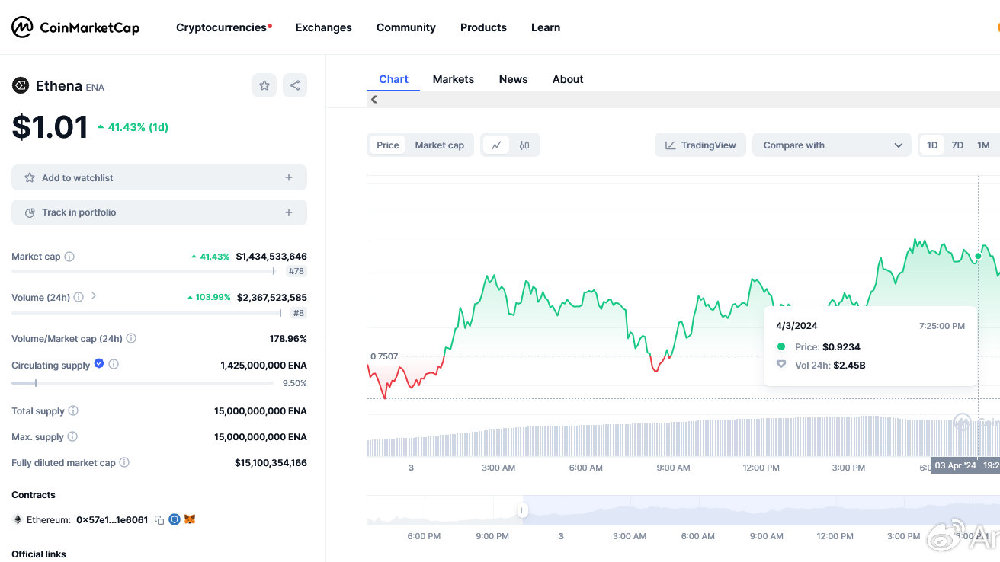This screenshot has width=1000, height=562.
Task: Click the back arrow below the tabs
Action: [374, 100]
